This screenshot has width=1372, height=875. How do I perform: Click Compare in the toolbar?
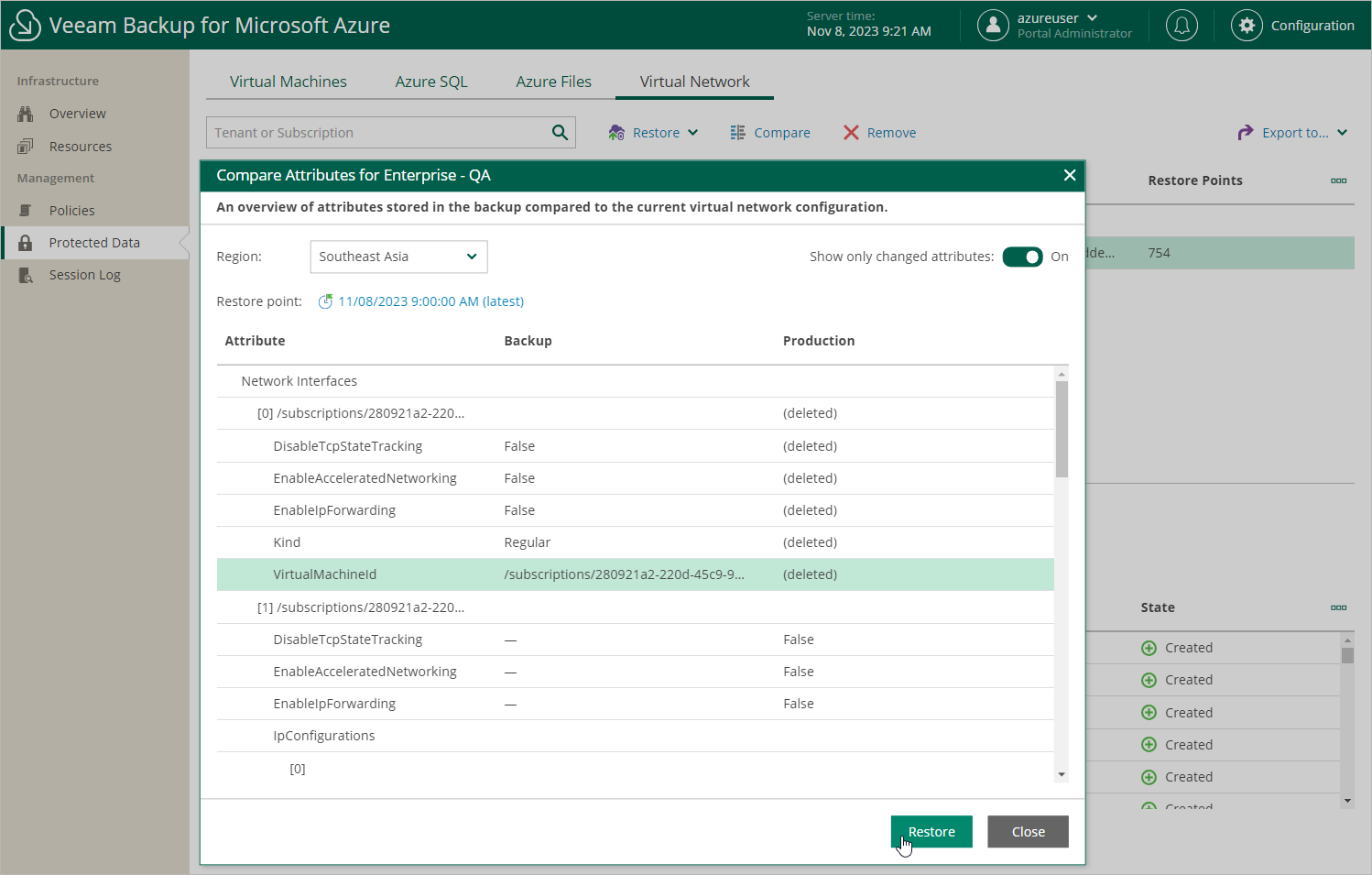tap(770, 133)
